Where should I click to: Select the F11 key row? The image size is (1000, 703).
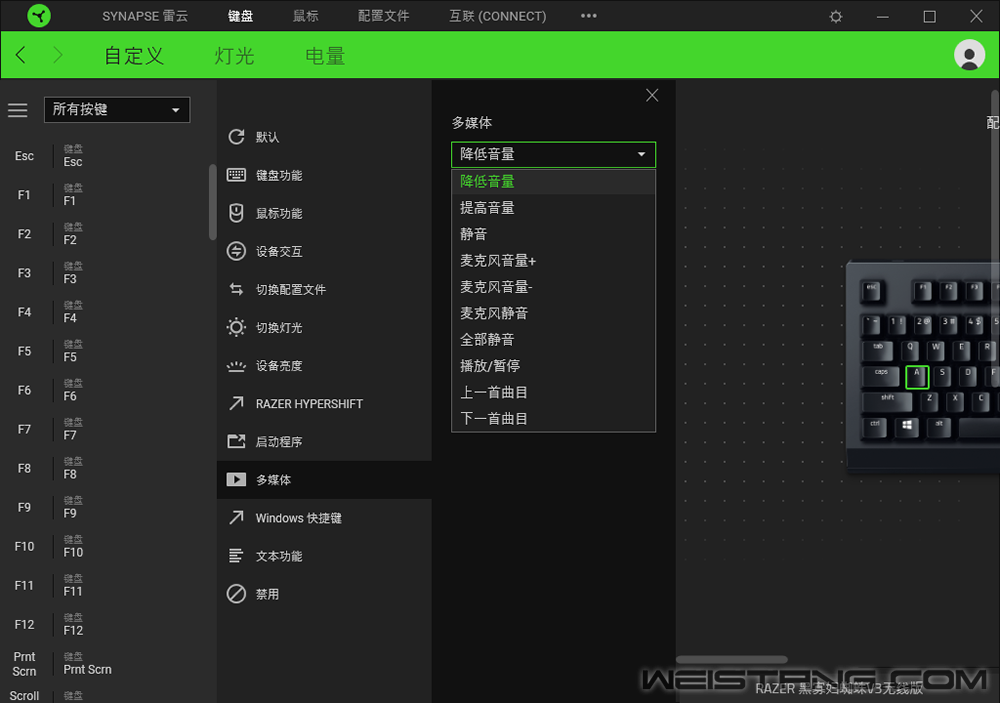pos(105,585)
